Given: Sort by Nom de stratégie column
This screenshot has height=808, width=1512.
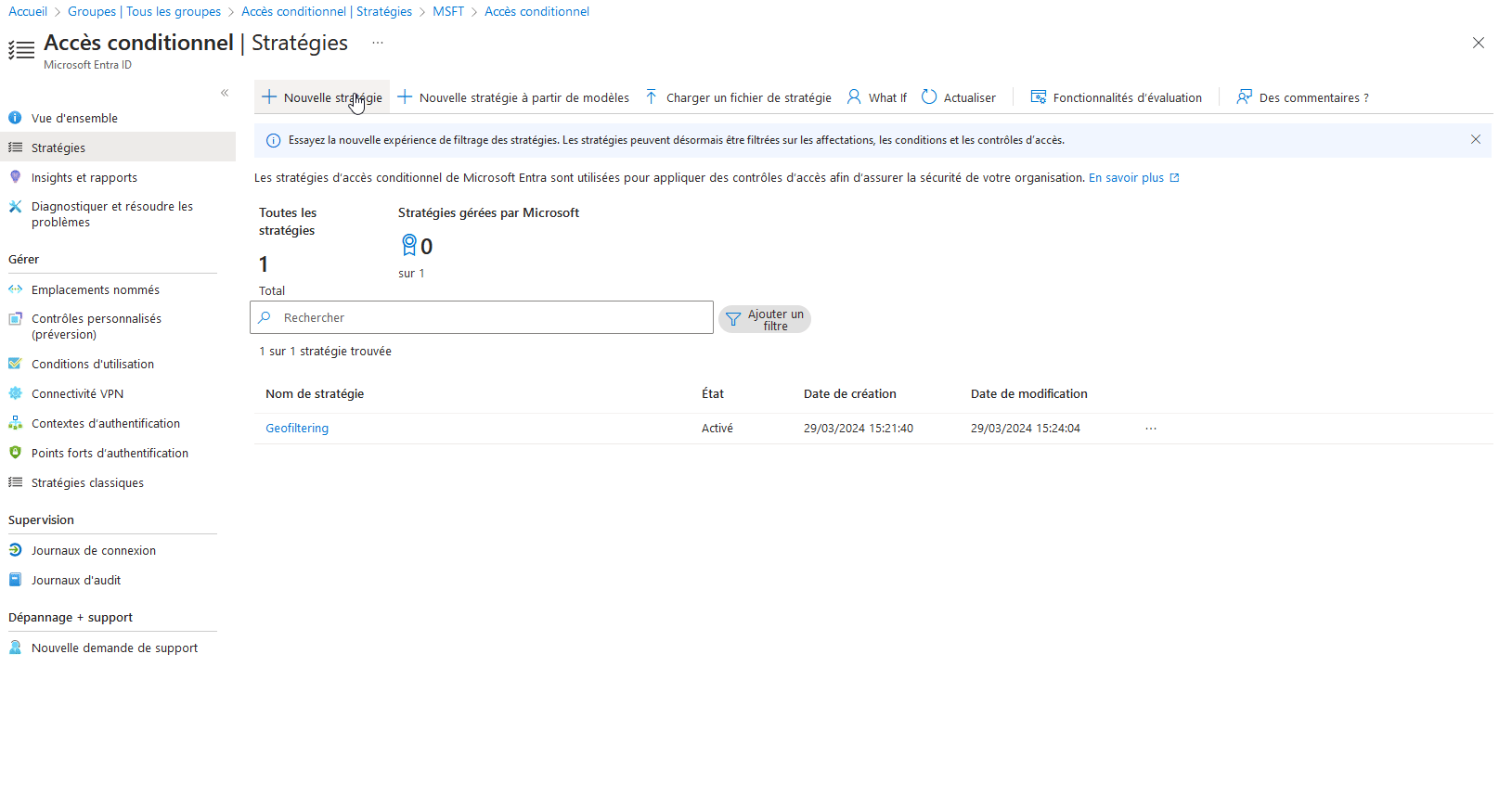Looking at the screenshot, I should pos(315,393).
